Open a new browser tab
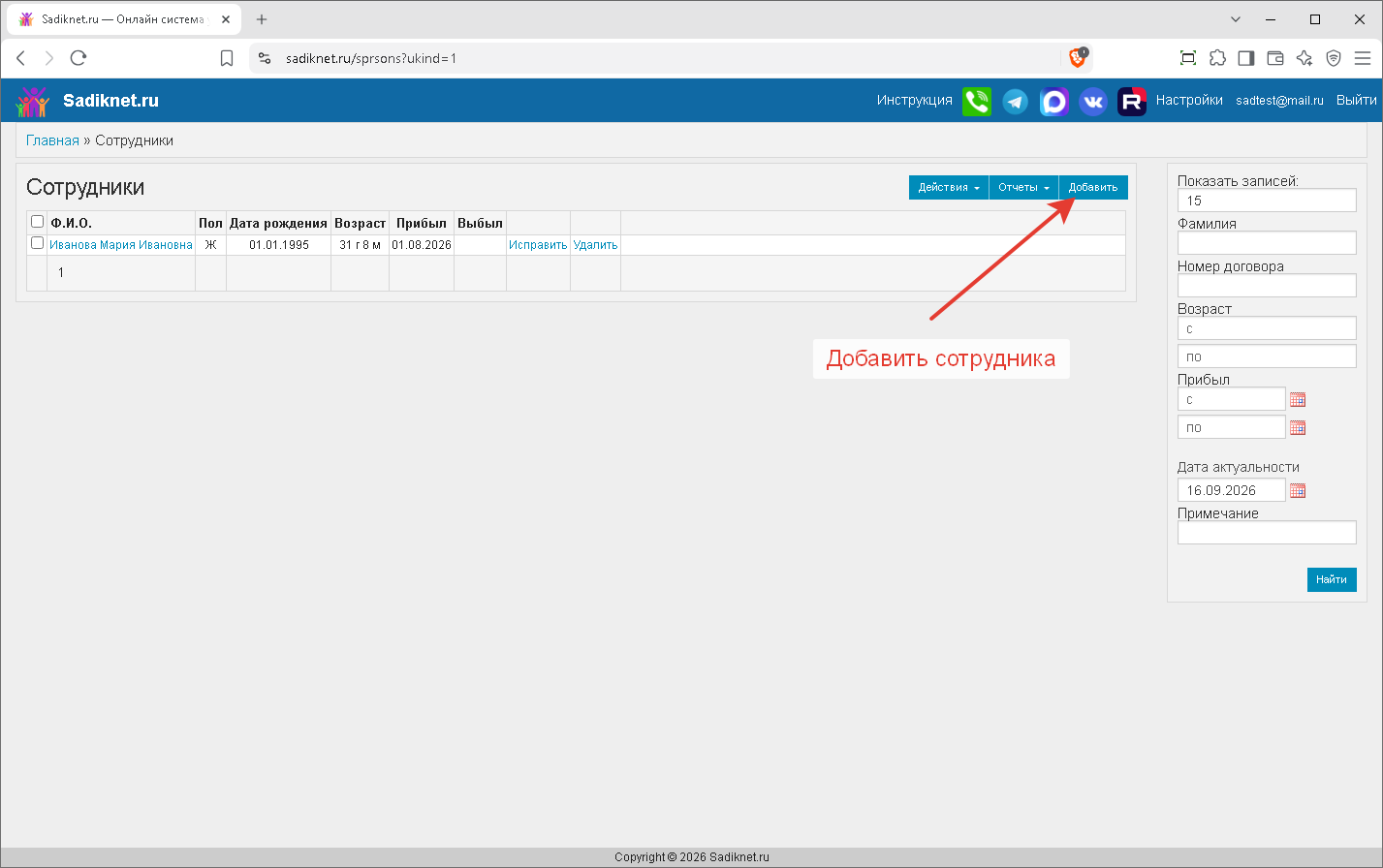This screenshot has height=868, width=1383. pyautogui.click(x=262, y=19)
